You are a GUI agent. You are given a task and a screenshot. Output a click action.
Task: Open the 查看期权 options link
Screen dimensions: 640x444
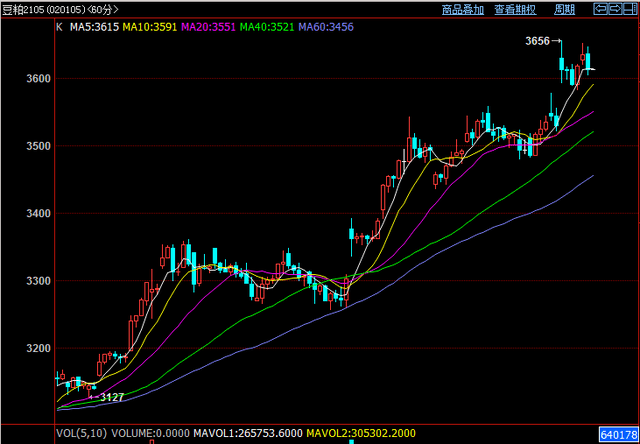pyautogui.click(x=515, y=9)
